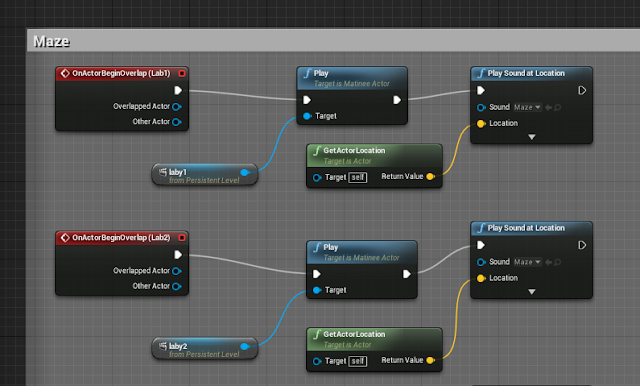Click exec output of upper Play Sound at Location
This screenshot has height=386, width=640.
[582, 90]
